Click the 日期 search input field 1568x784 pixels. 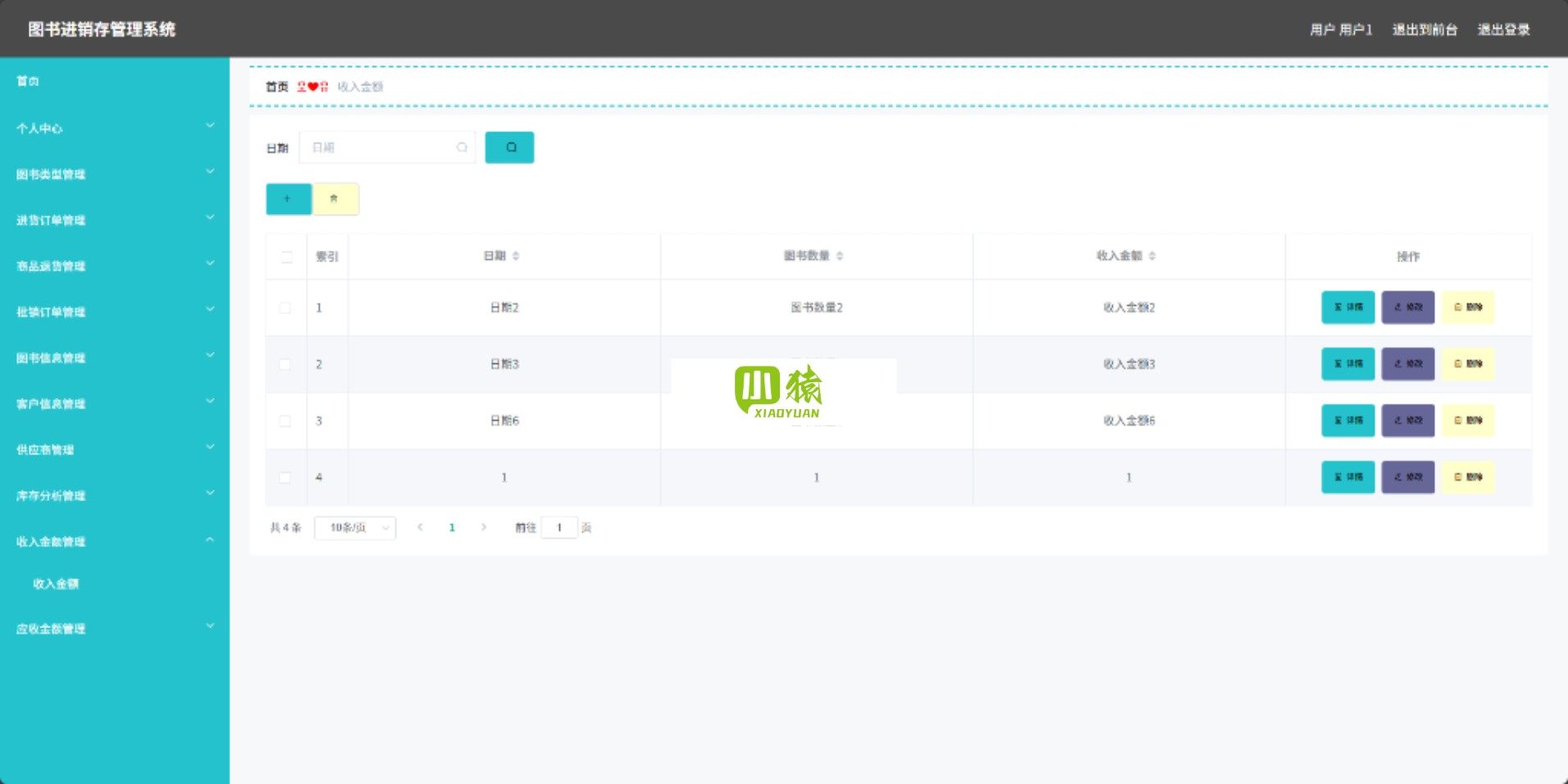[387, 148]
